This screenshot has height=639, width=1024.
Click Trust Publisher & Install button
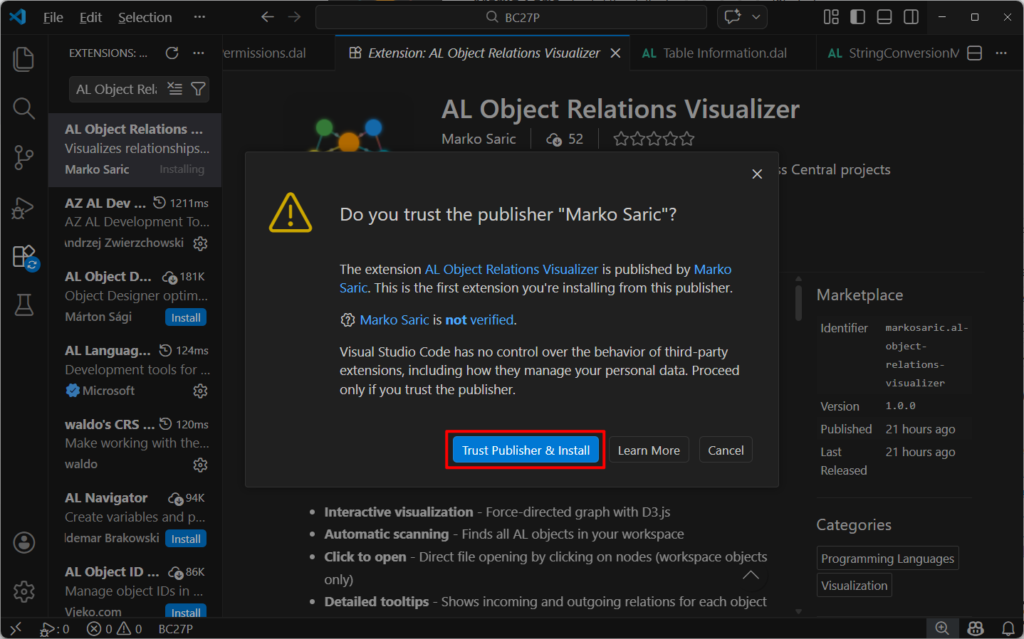[525, 450]
